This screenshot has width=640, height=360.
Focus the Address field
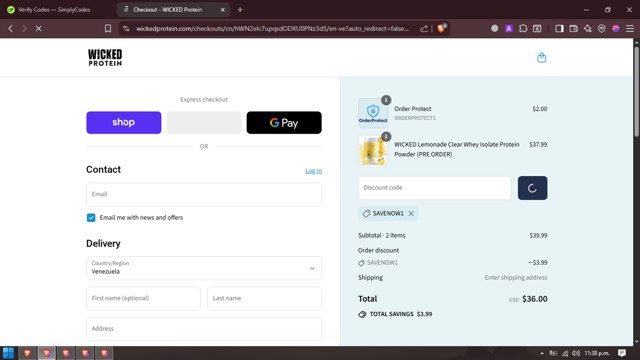(204, 329)
